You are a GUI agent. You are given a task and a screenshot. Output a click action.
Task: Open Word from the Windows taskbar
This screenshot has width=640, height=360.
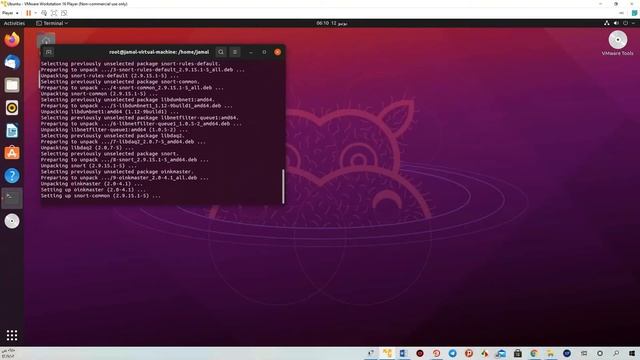tap(403, 353)
